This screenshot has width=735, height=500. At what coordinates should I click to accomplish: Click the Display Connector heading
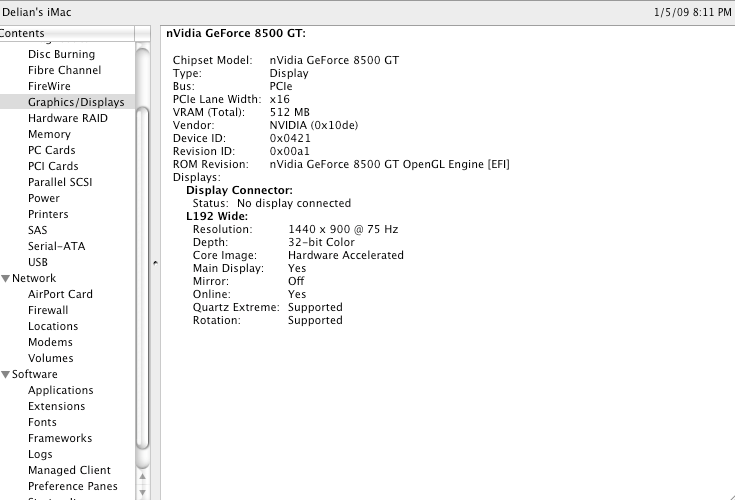point(239,190)
